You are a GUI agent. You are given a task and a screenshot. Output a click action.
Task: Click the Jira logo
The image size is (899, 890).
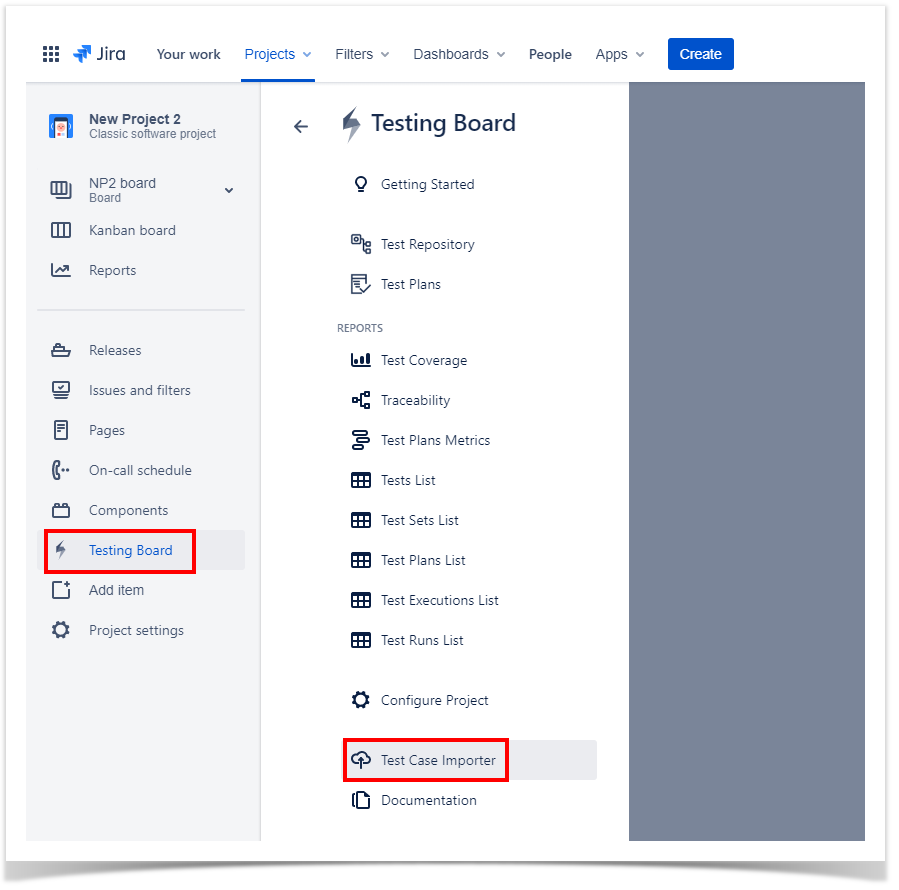[x=99, y=54]
